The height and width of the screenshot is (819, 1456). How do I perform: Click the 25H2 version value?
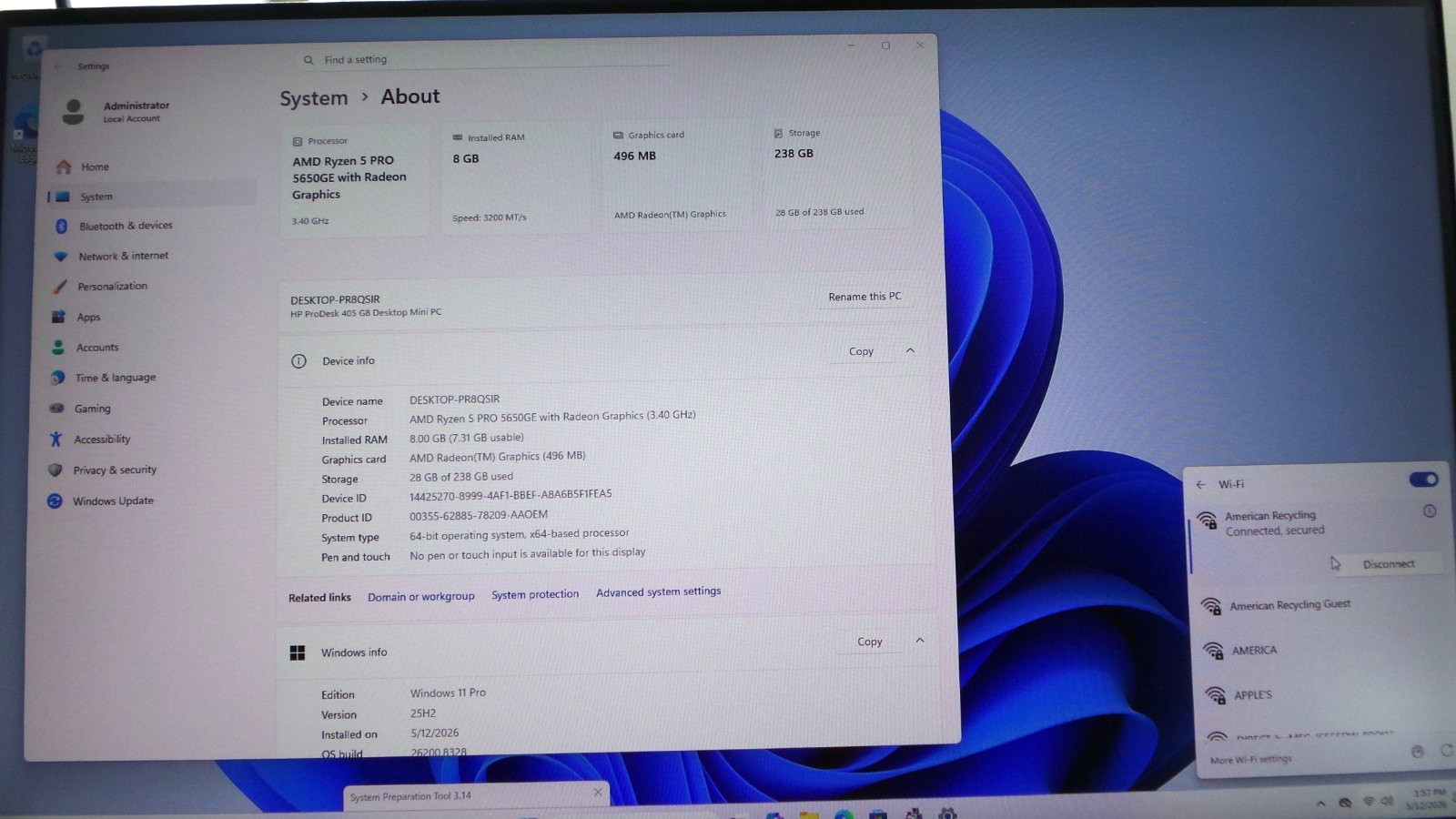pos(423,713)
